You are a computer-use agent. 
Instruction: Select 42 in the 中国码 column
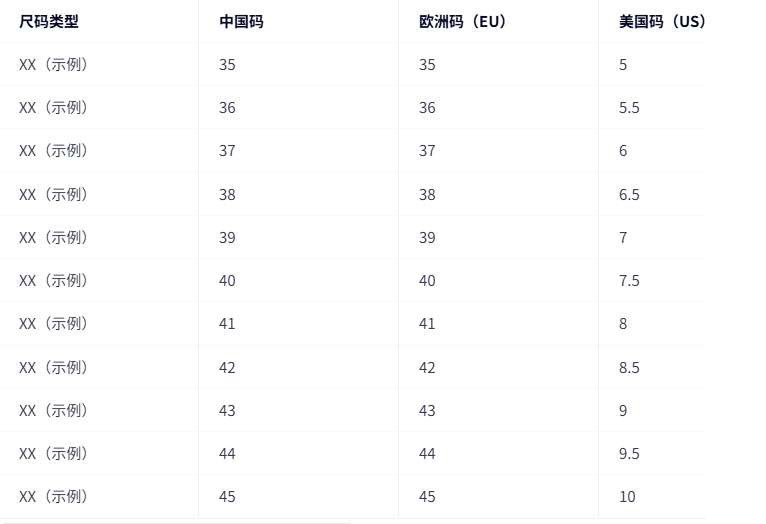point(227,368)
